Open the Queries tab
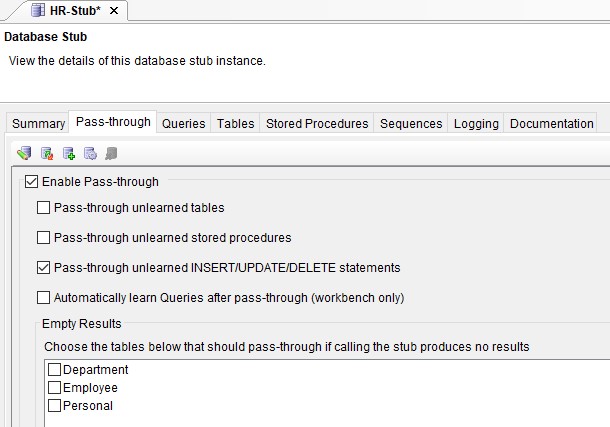The width and height of the screenshot is (610, 427). 183,124
